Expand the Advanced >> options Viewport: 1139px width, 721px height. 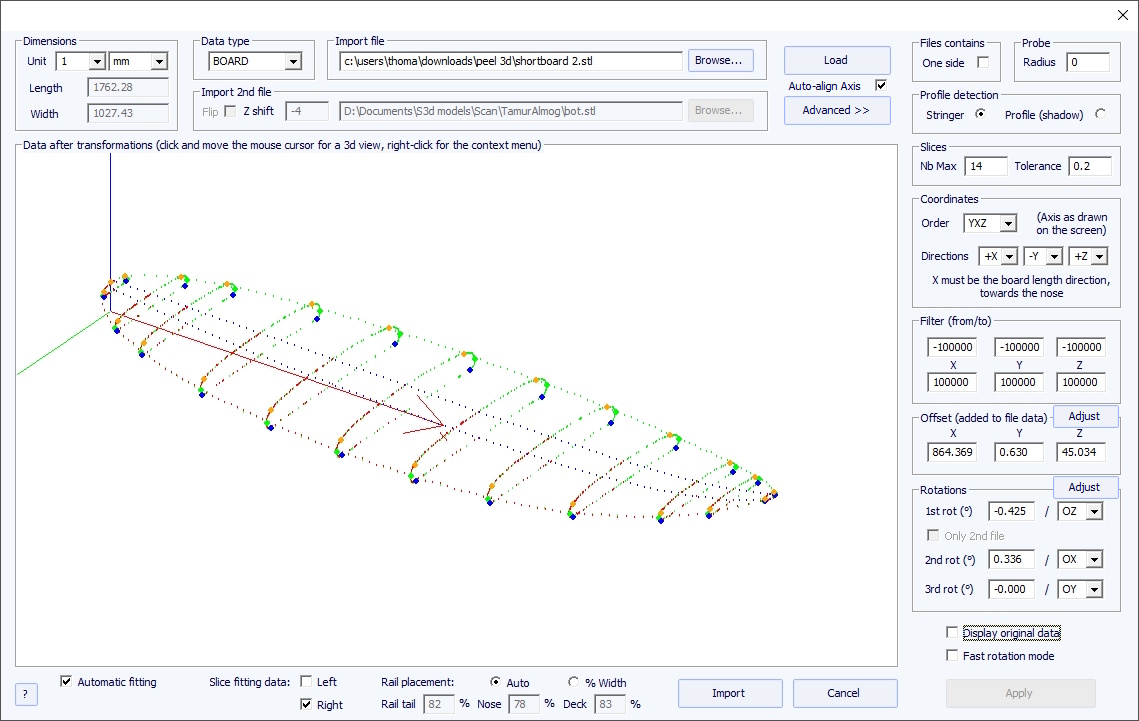click(836, 110)
